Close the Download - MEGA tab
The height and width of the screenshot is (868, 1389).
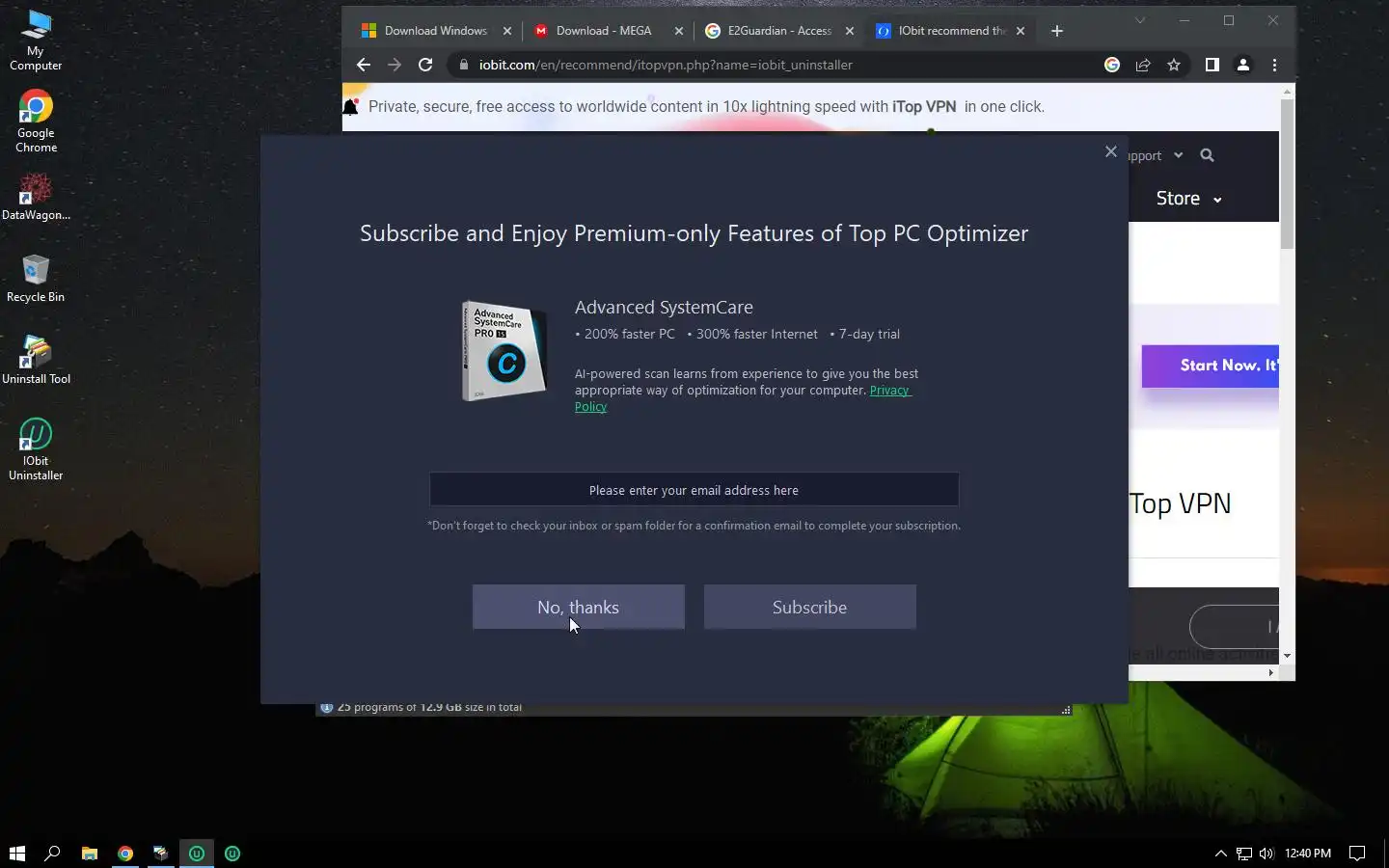679,31
